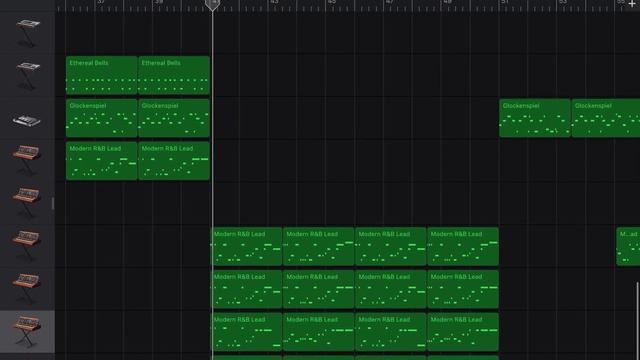Click the track header resize handle
The width and height of the screenshot is (640, 360).
pos(53,203)
